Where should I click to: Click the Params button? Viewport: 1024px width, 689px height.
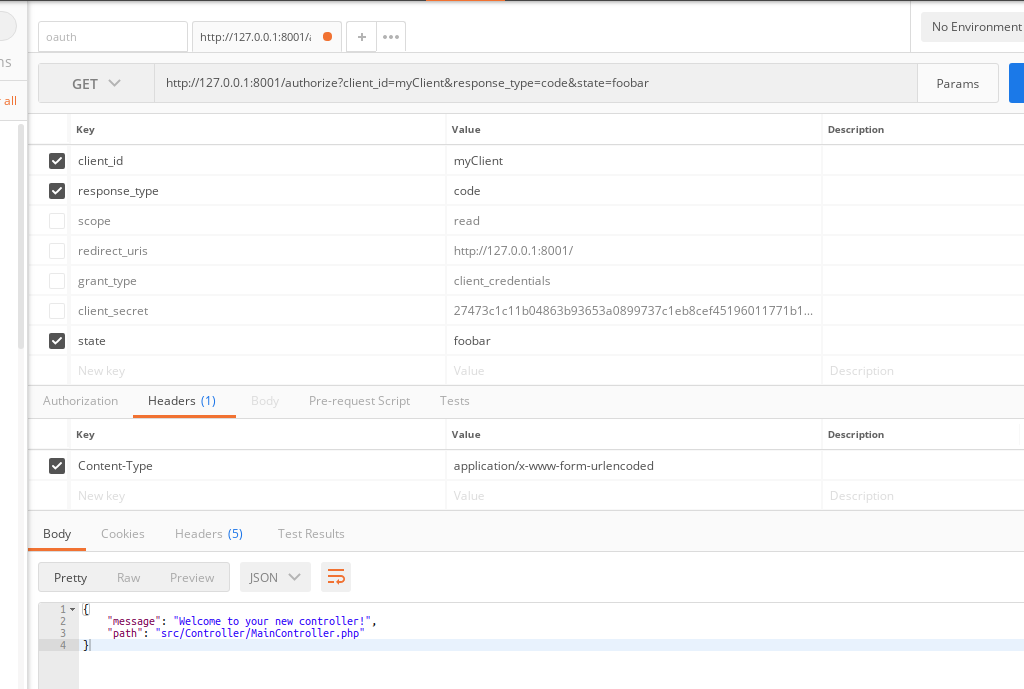pyautogui.click(x=957, y=83)
